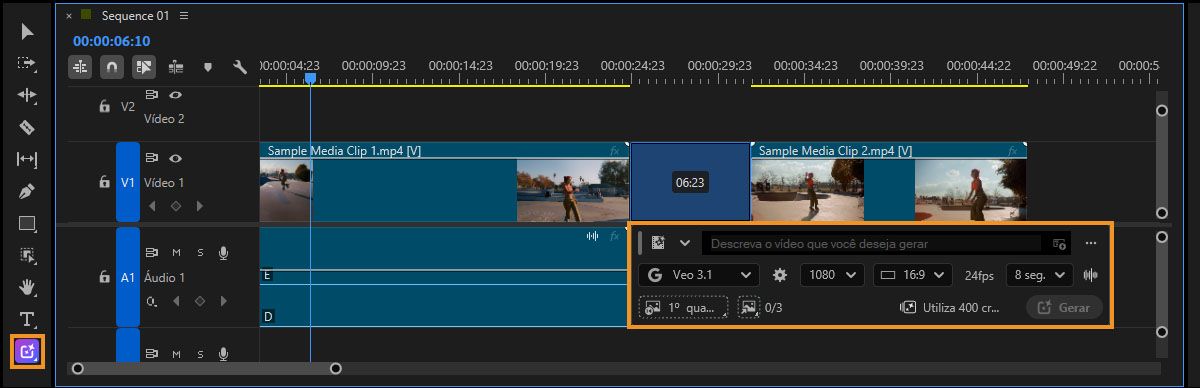
Task: Select the Type tool
Action: tap(27, 319)
